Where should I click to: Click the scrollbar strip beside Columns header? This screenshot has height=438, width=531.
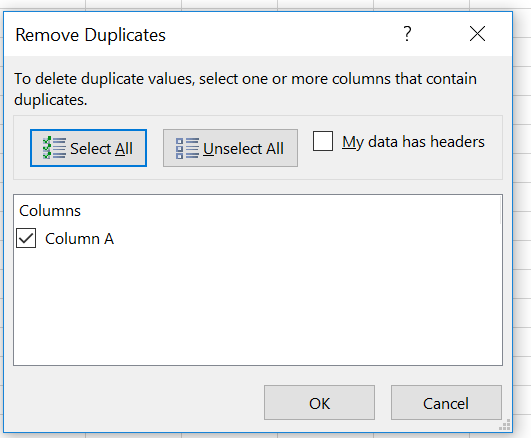(x=501, y=210)
